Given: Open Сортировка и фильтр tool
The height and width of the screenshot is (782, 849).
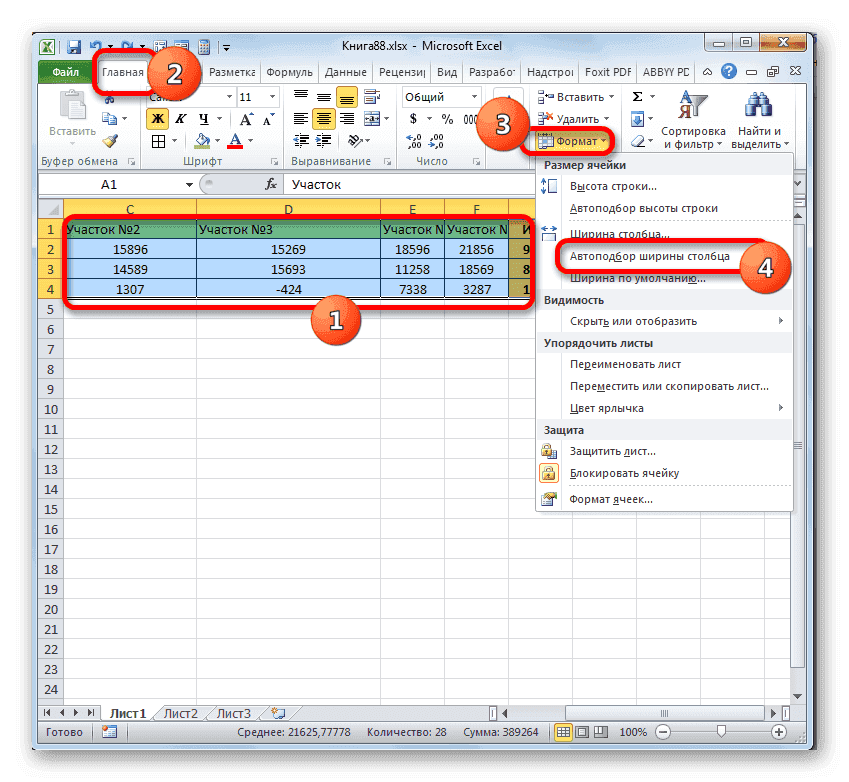Looking at the screenshot, I should pyautogui.click(x=693, y=120).
